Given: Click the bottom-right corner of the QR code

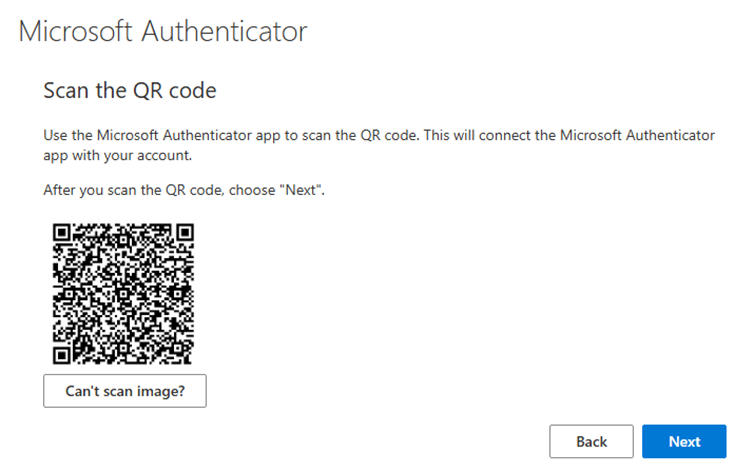Looking at the screenshot, I should pyautogui.click(x=190, y=361).
